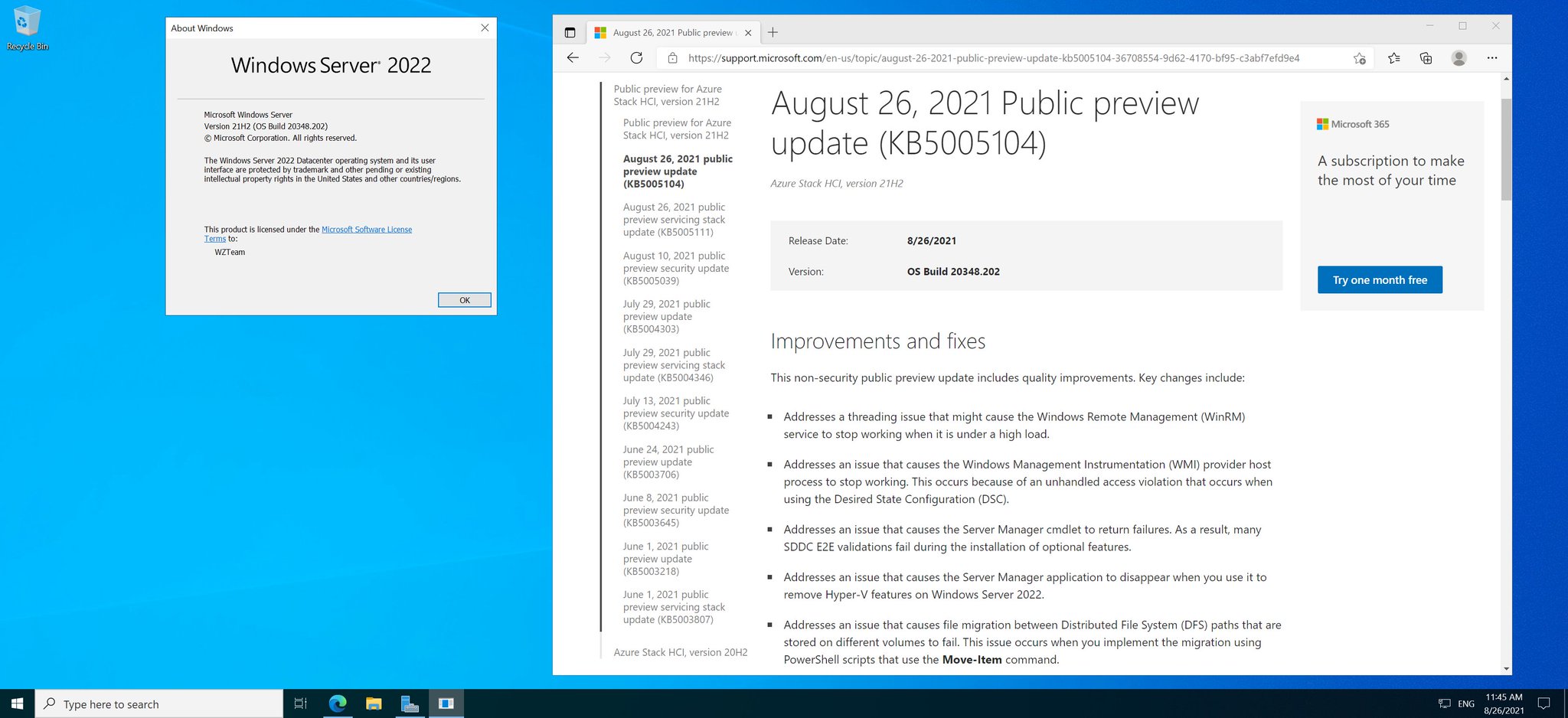Screen dimensions: 1568x718
Task: Click the vertical tab actions icon
Action: click(x=570, y=32)
